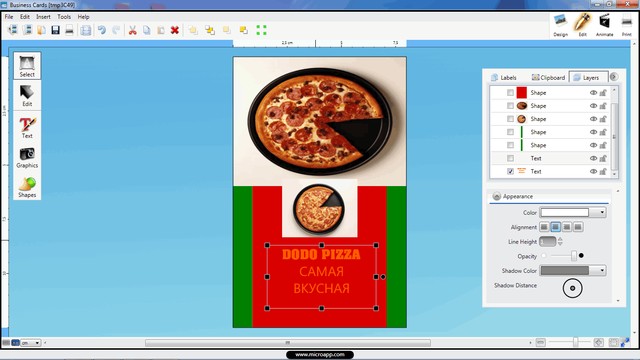Choose the Select tool in left toolbox
The width and height of the screenshot is (640, 360).
(27, 65)
